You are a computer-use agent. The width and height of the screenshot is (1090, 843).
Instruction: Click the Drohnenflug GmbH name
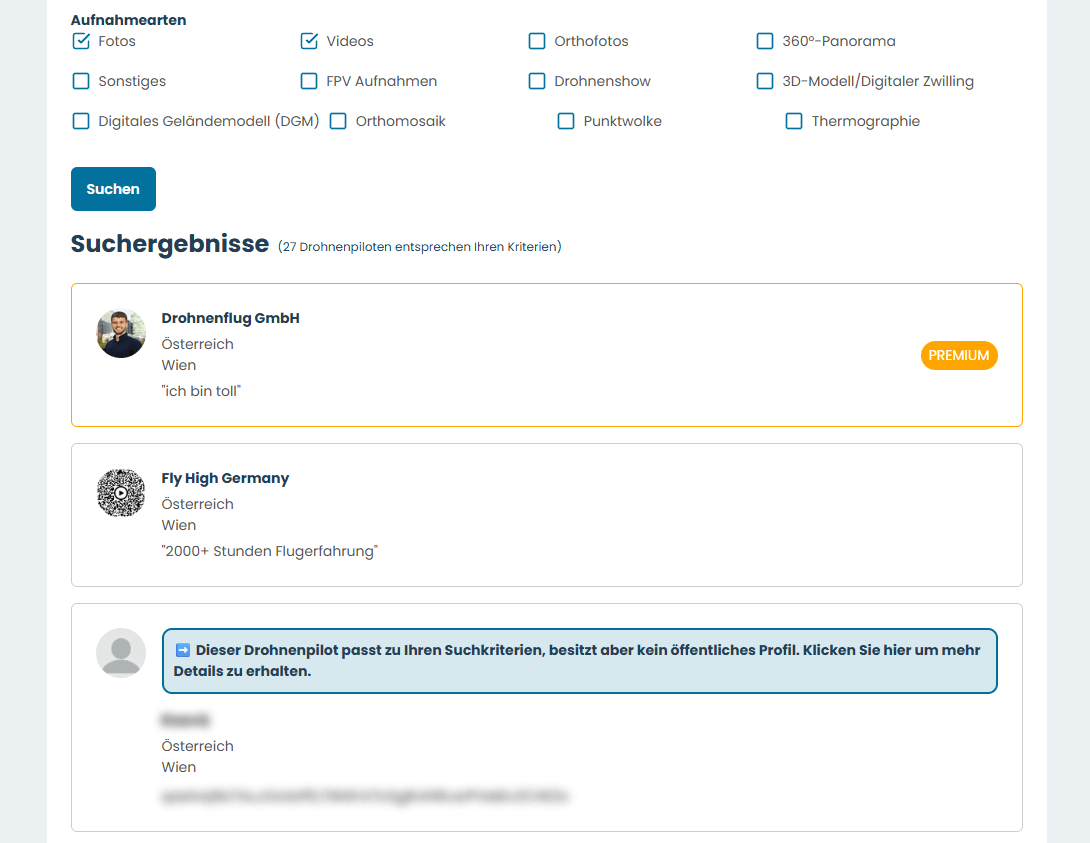tap(230, 318)
